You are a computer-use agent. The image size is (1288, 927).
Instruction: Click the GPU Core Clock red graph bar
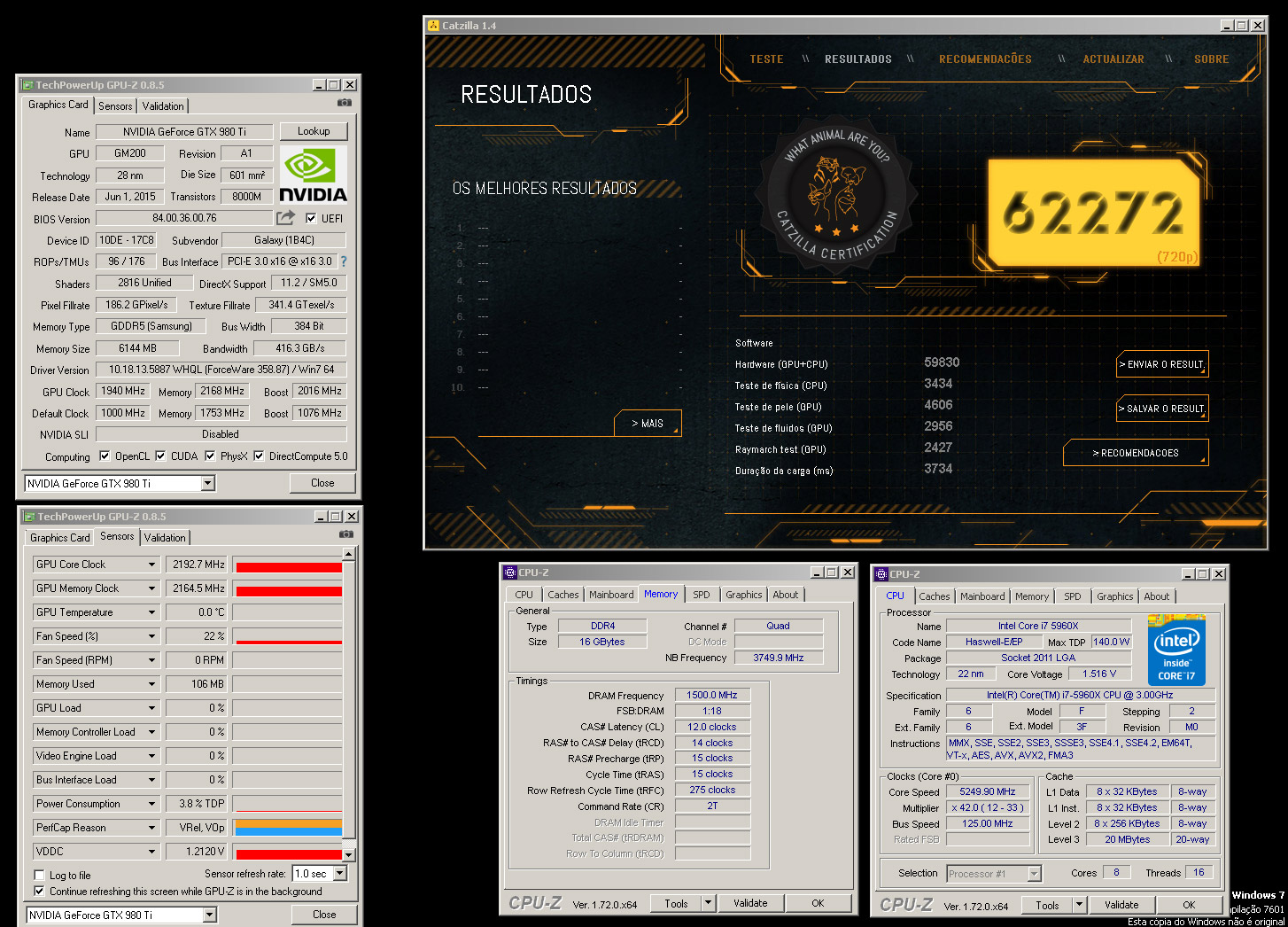coord(288,566)
